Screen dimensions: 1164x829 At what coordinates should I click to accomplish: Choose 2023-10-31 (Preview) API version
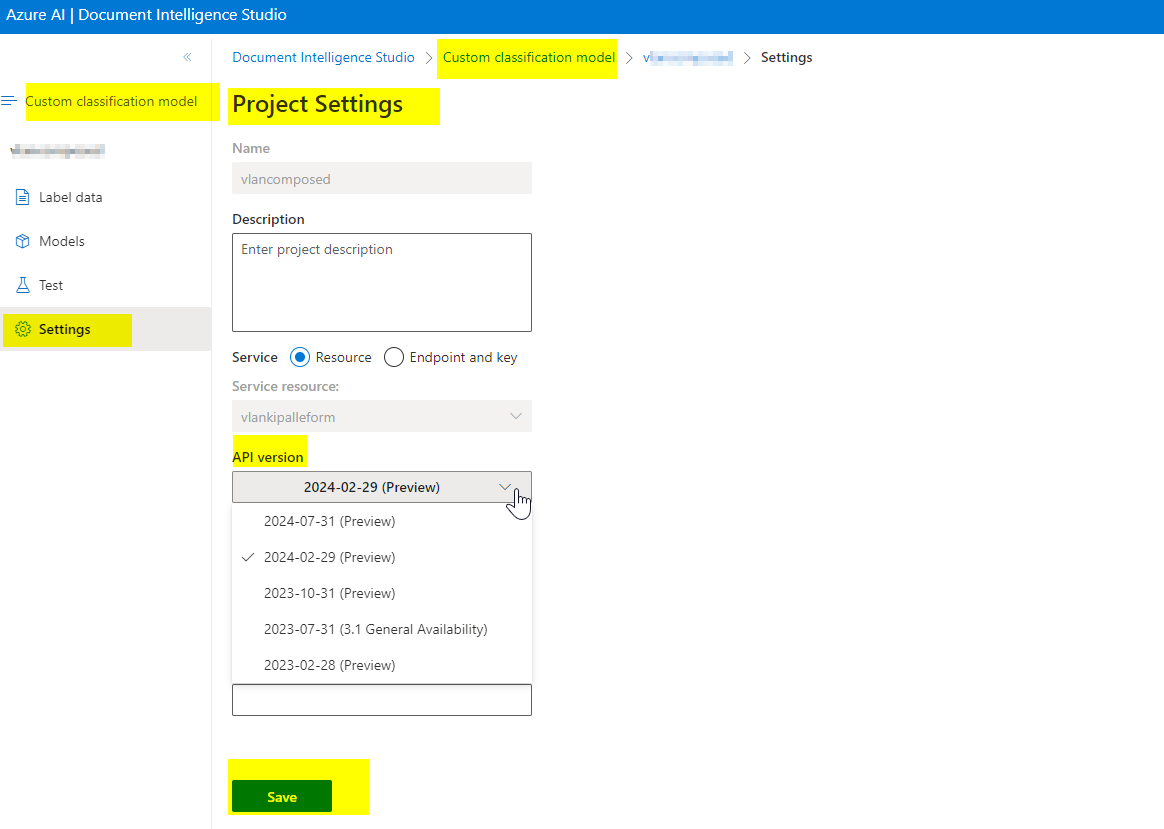pos(382,594)
